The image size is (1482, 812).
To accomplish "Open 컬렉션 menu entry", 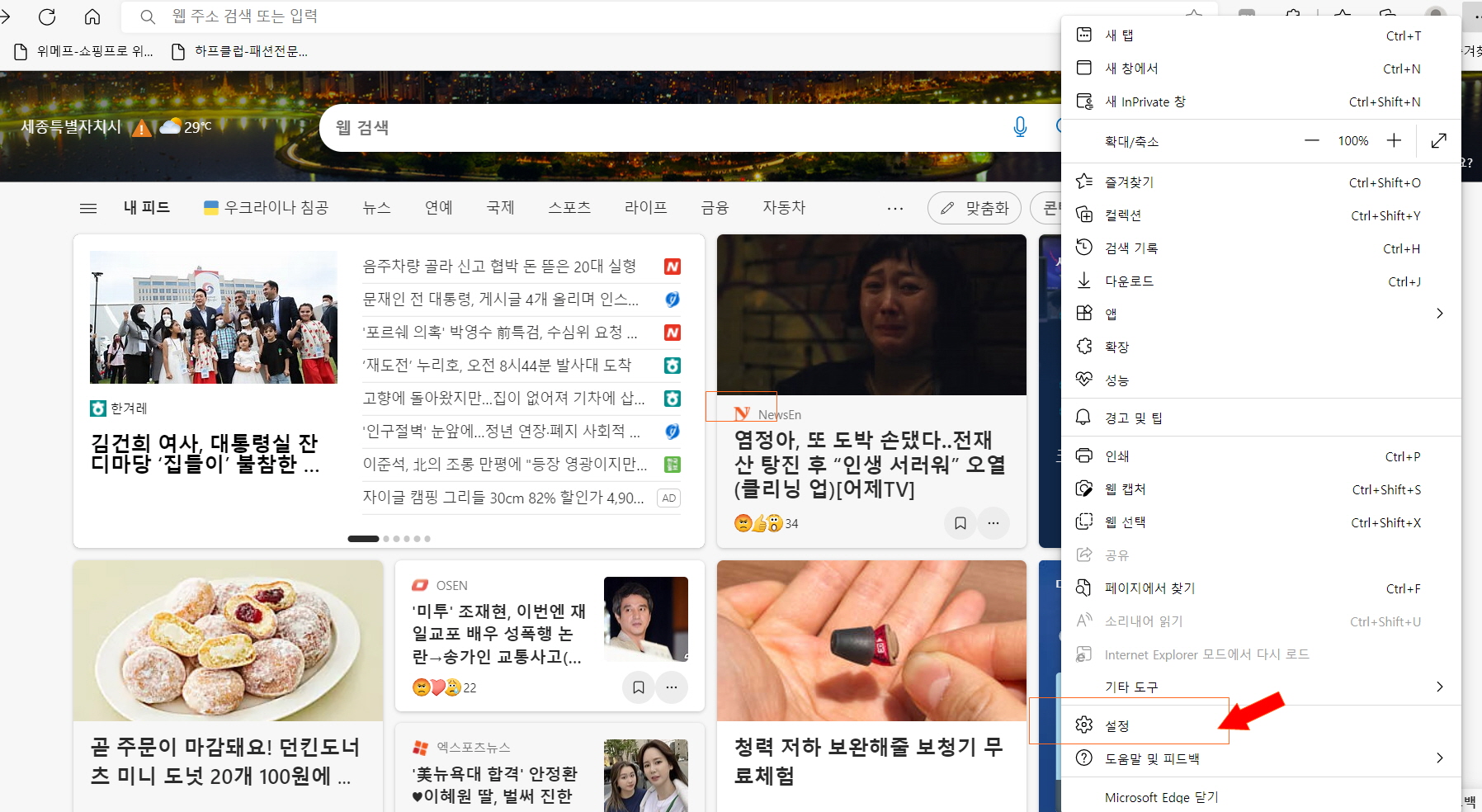I will [1261, 215].
